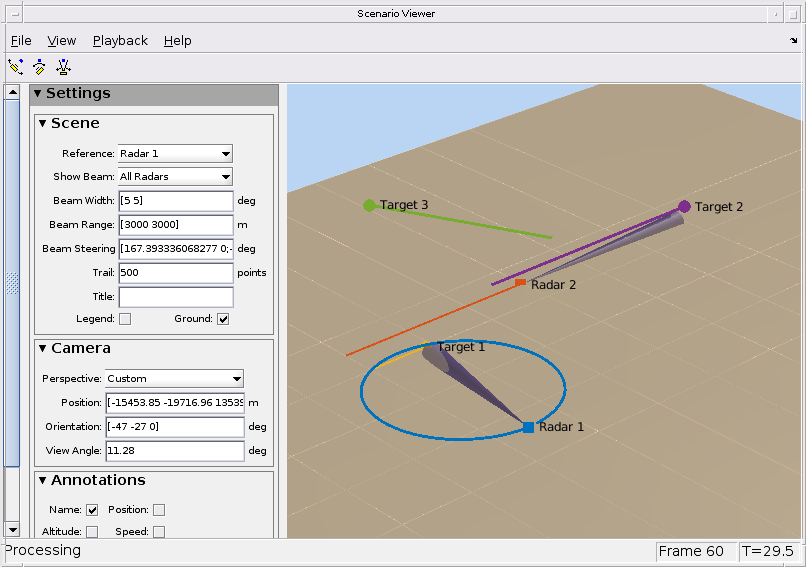Click the settings scrollbar down arrow
This screenshot has height=567, width=806.
(x=13, y=529)
